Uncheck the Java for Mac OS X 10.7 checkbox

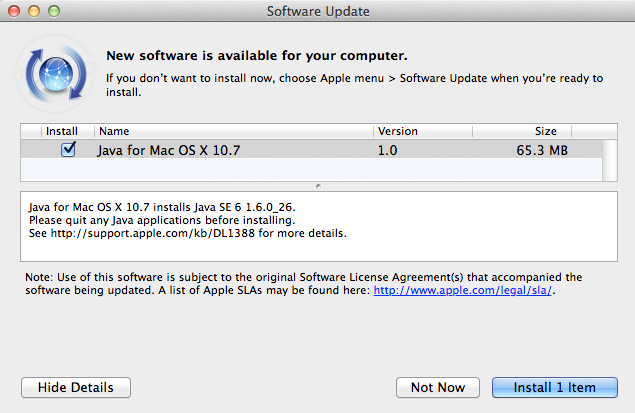tap(68, 149)
